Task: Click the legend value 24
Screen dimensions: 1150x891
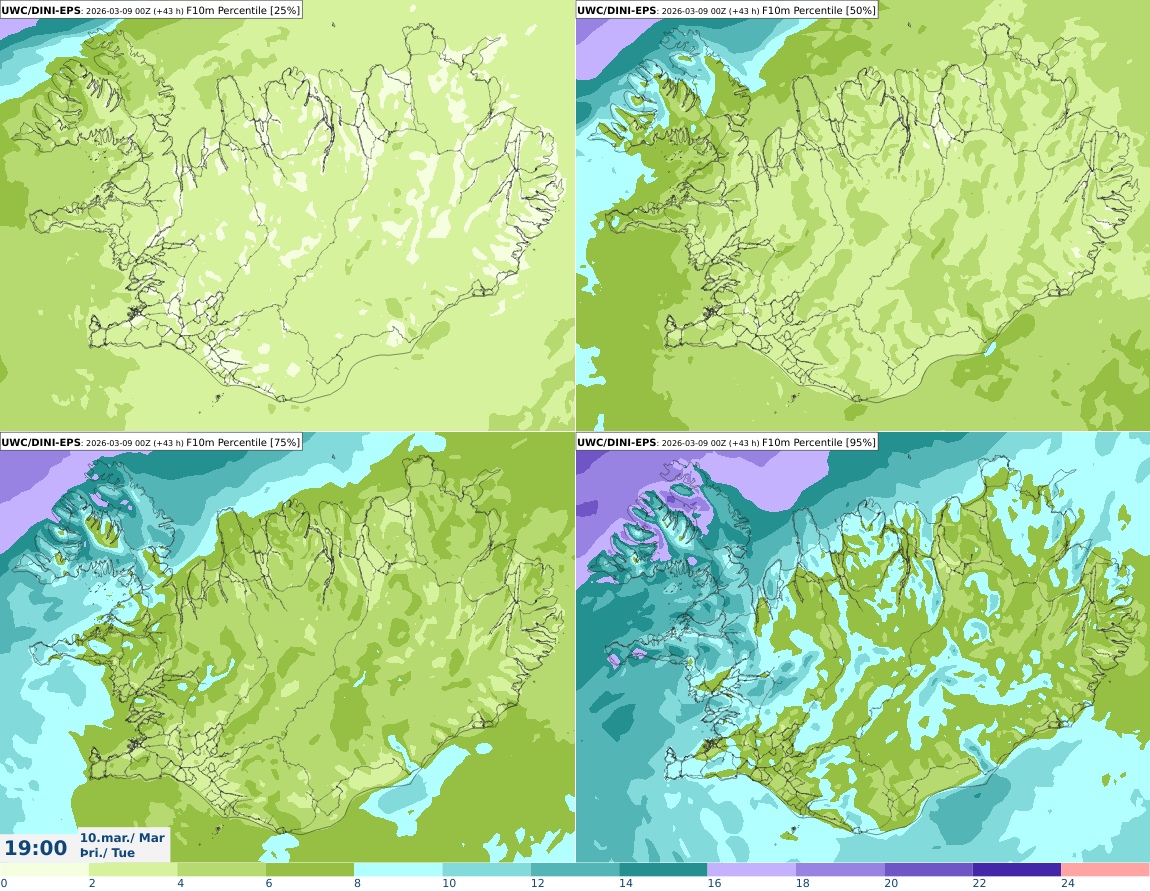Action: point(1068,883)
